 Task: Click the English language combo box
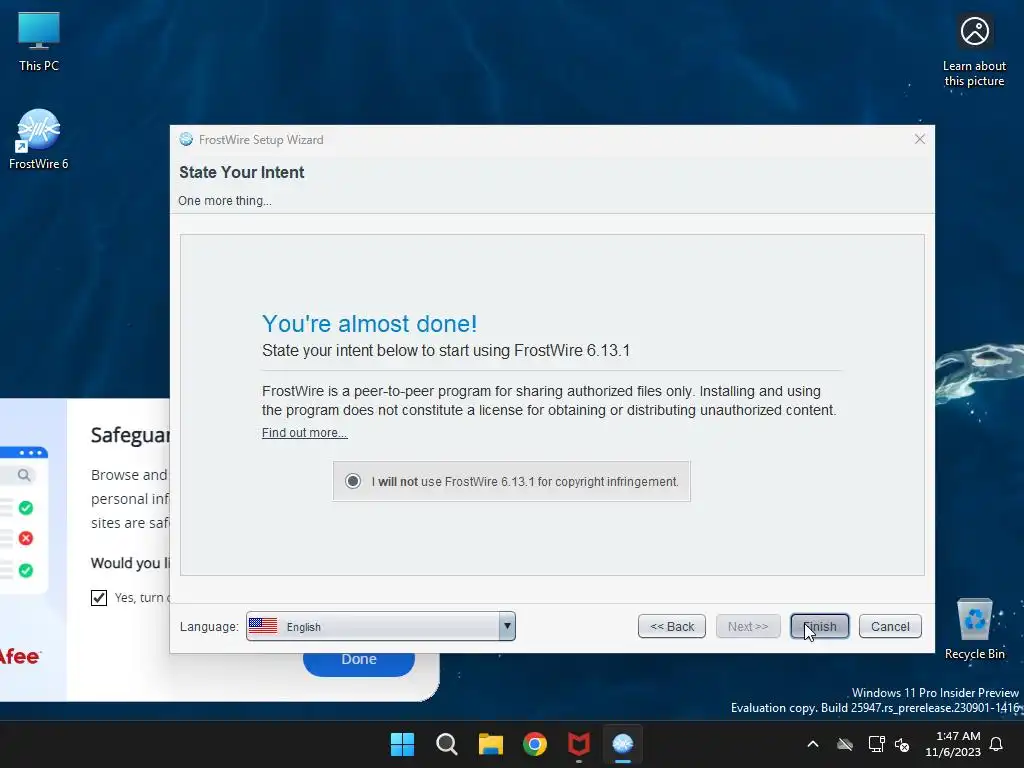[x=381, y=626]
